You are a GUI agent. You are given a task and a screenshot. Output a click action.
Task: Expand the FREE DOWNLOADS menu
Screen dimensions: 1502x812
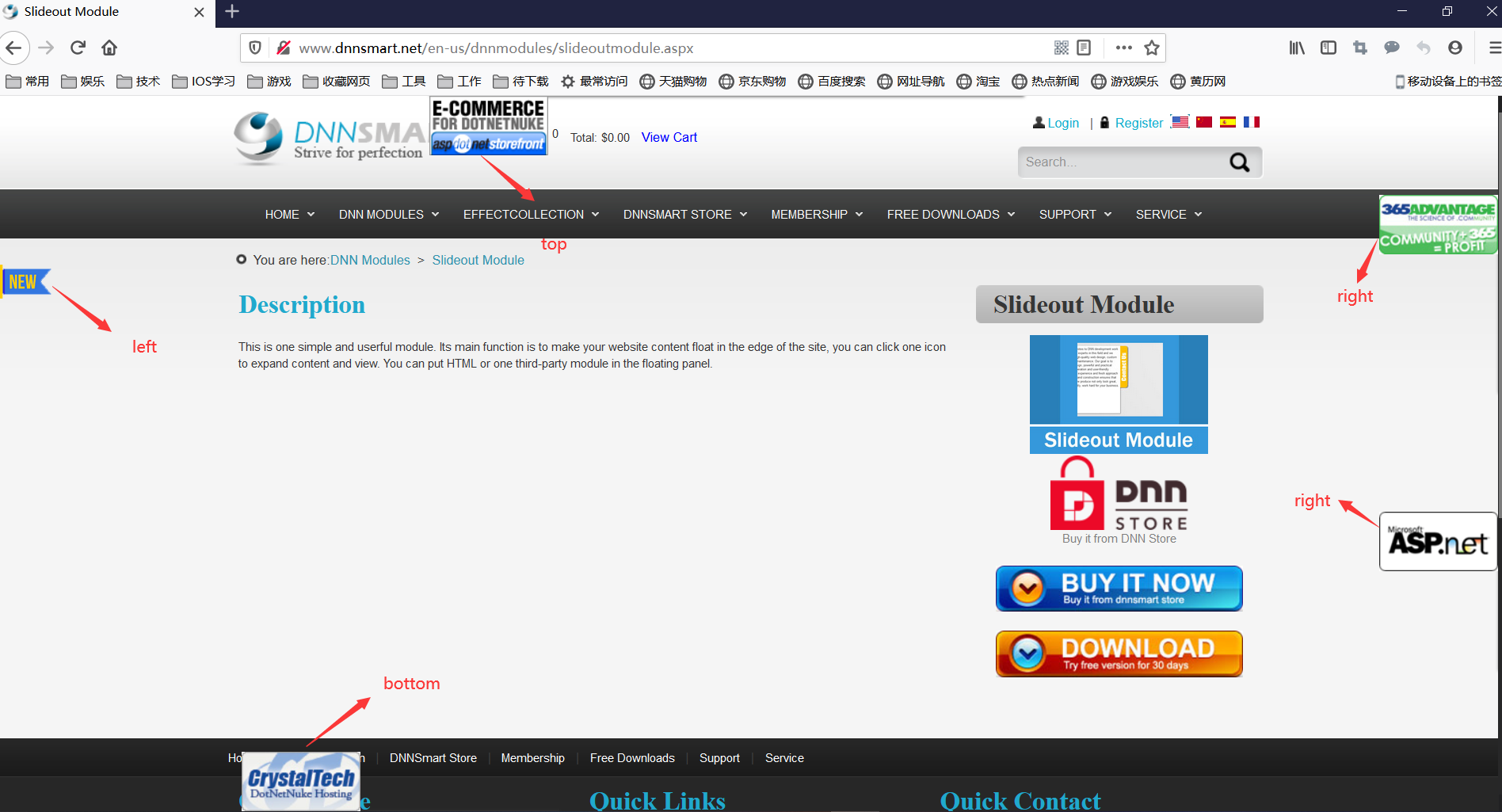951,215
